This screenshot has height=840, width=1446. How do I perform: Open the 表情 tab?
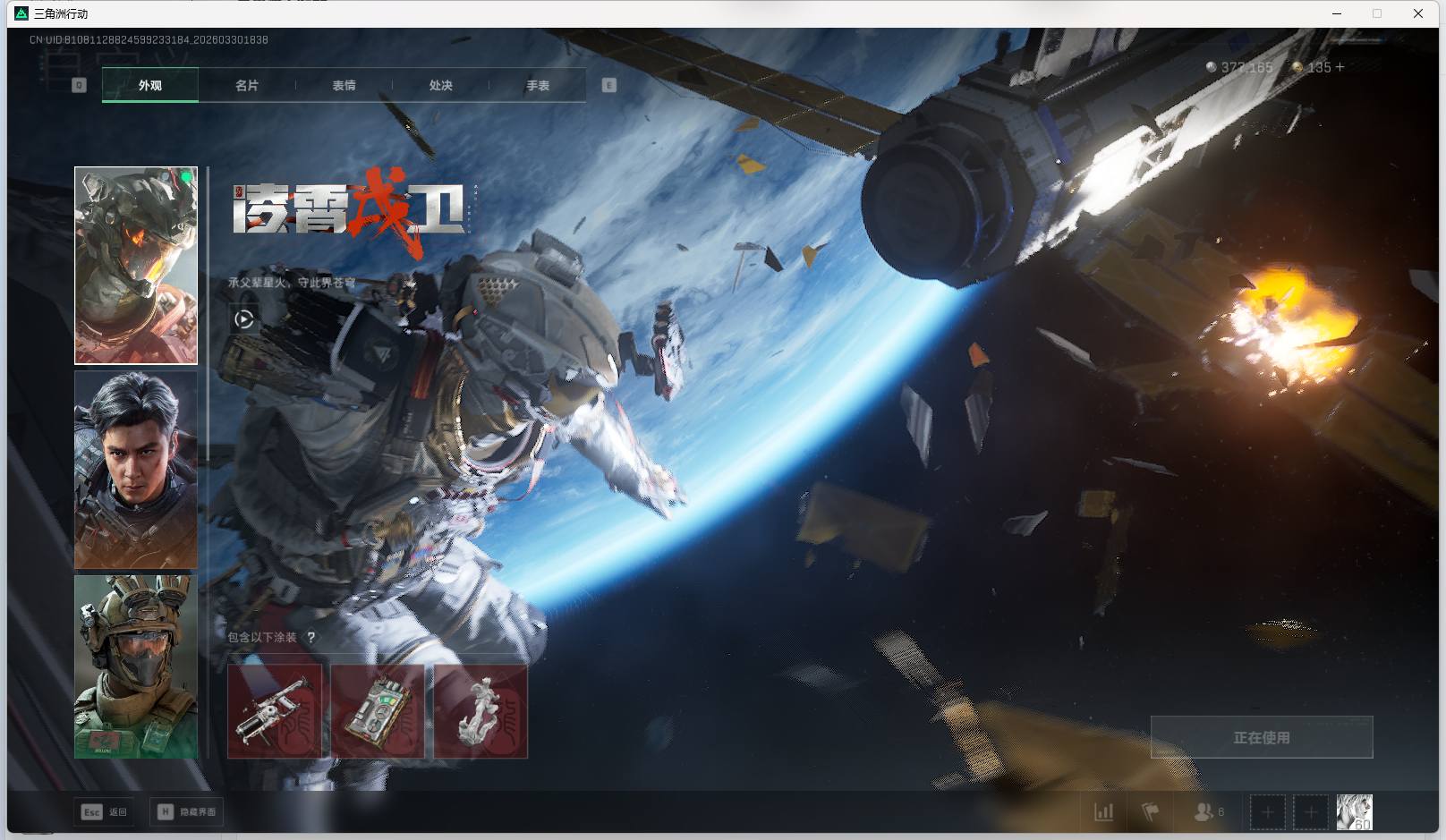[x=344, y=85]
